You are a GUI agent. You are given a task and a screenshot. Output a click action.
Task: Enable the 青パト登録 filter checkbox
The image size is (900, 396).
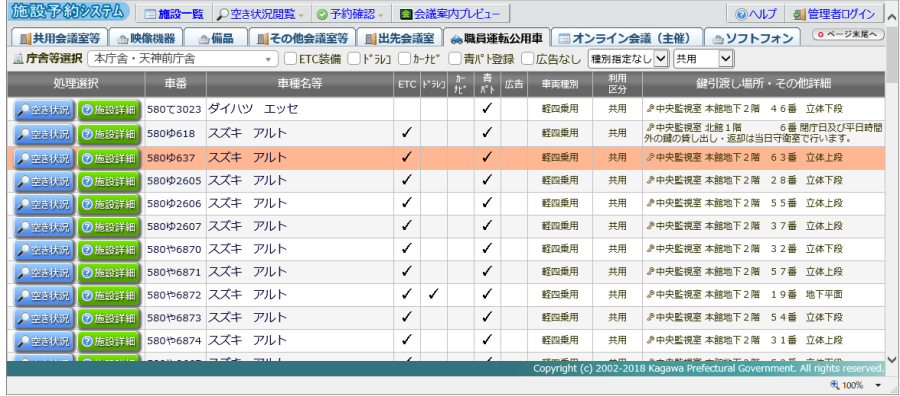(455, 59)
